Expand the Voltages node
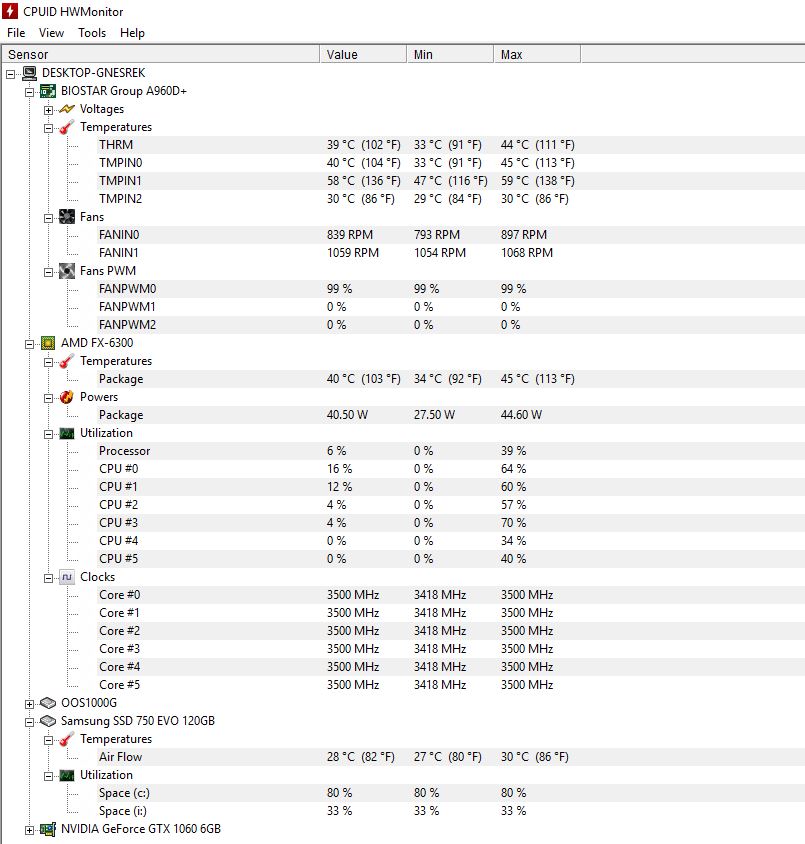The image size is (805, 844). 48,110
